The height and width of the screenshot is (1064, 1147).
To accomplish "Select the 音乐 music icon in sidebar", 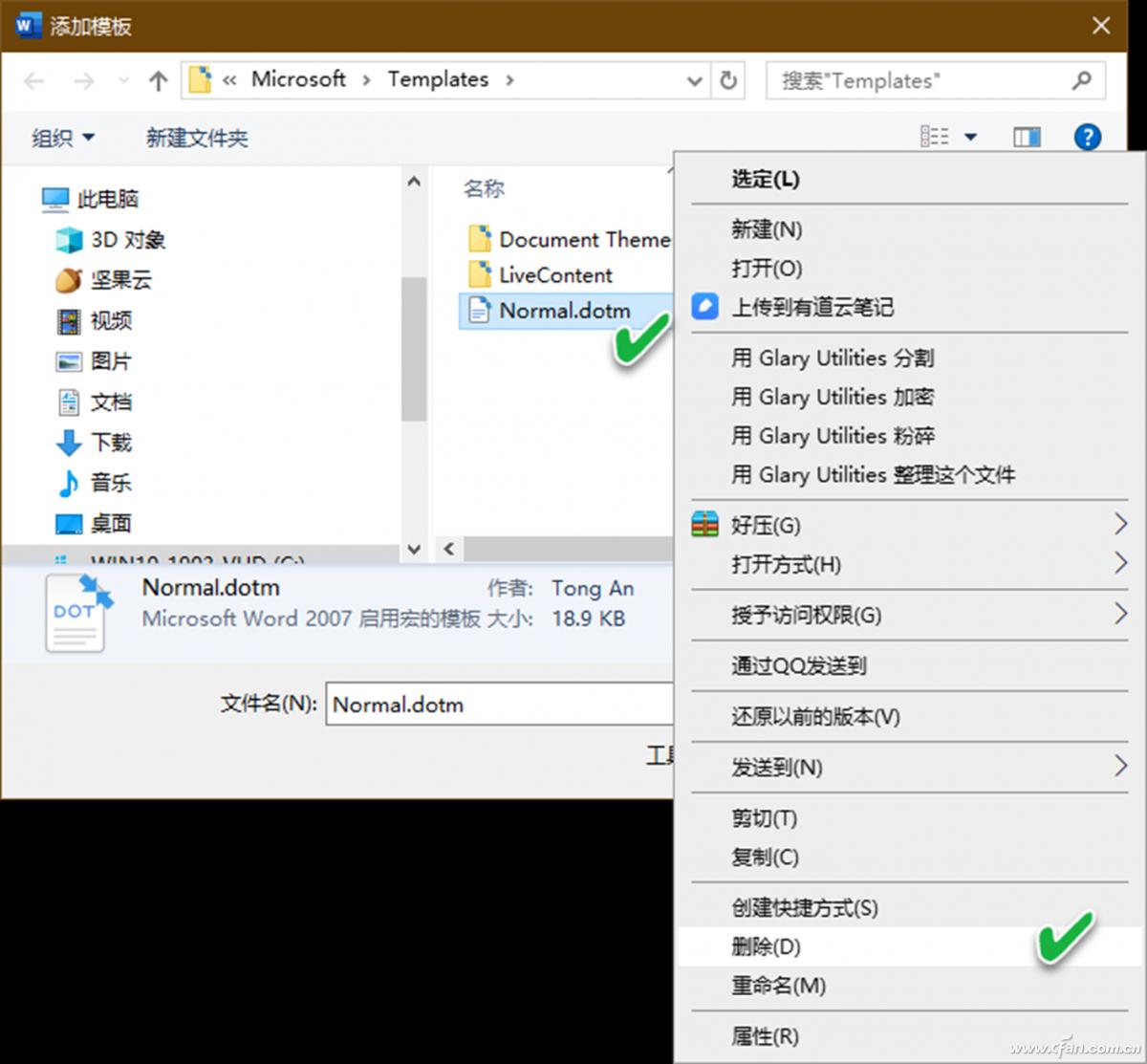I will (67, 483).
